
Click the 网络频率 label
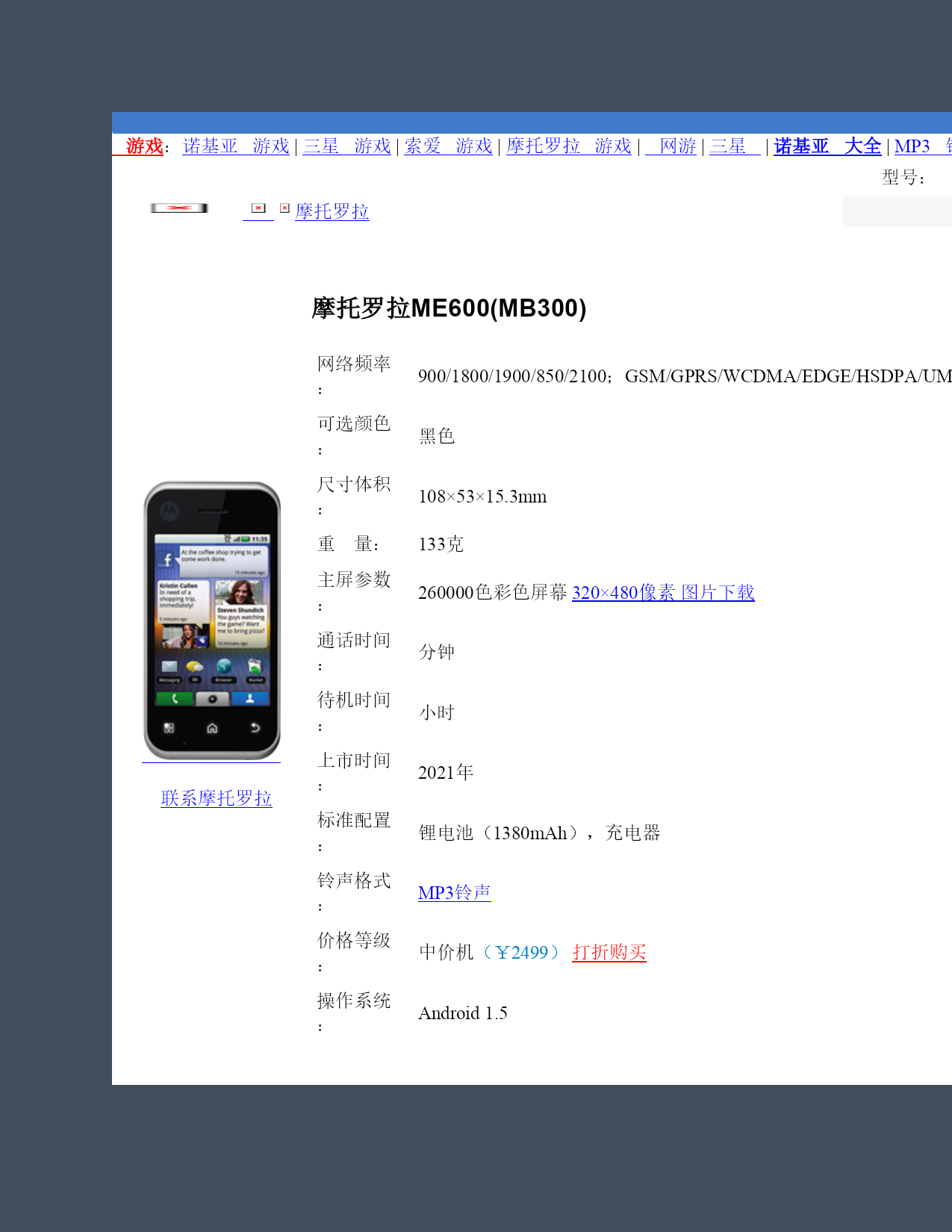tap(354, 364)
